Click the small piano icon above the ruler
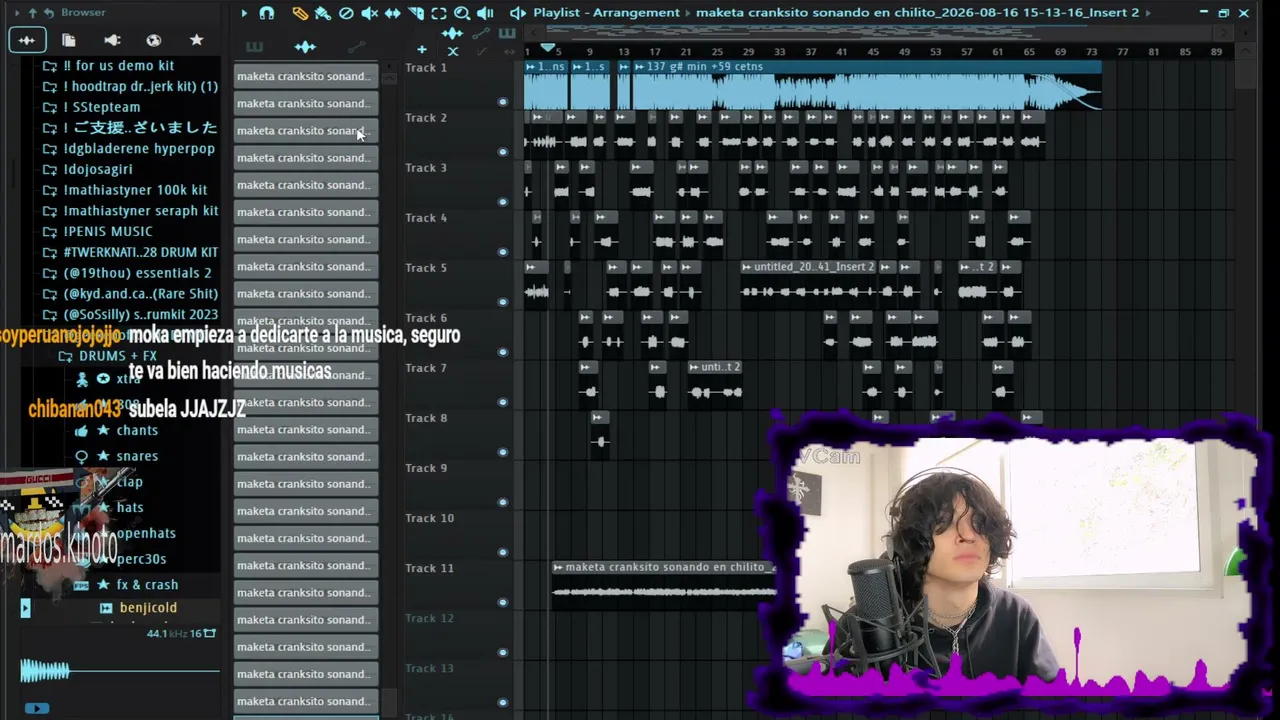 coord(507,34)
